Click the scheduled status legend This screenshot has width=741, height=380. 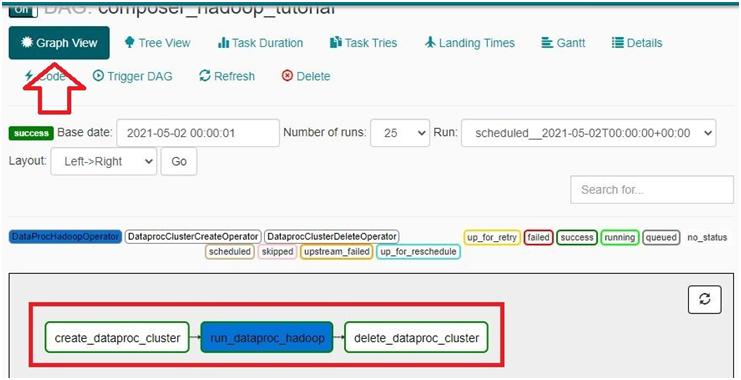coord(230,251)
